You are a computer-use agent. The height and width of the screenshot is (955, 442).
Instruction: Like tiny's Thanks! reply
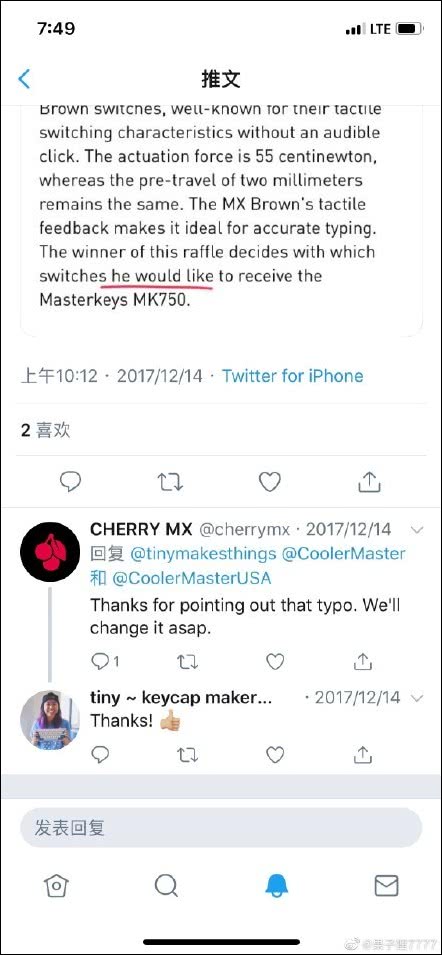point(275,755)
